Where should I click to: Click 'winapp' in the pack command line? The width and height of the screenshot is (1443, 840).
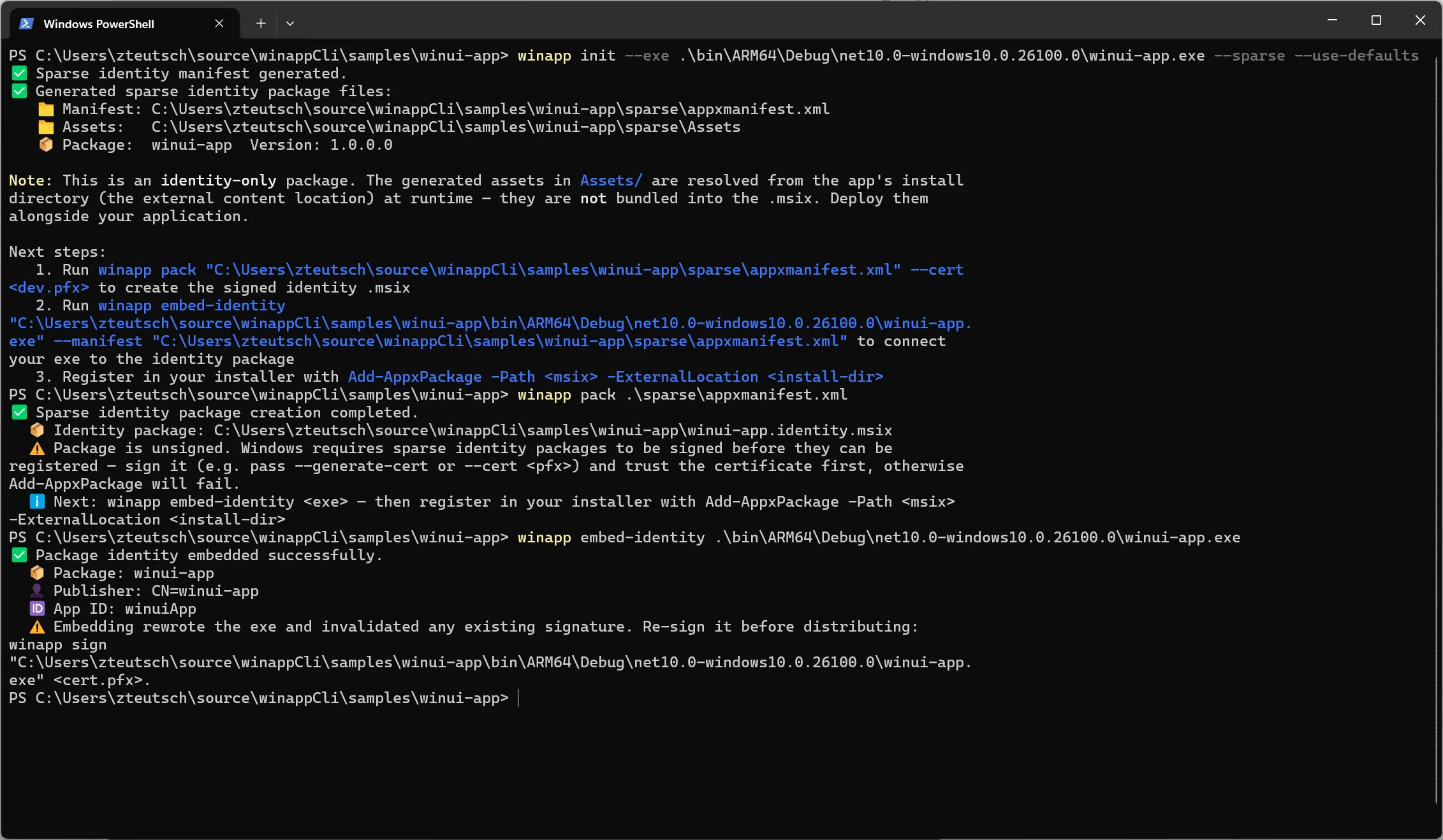click(x=545, y=395)
